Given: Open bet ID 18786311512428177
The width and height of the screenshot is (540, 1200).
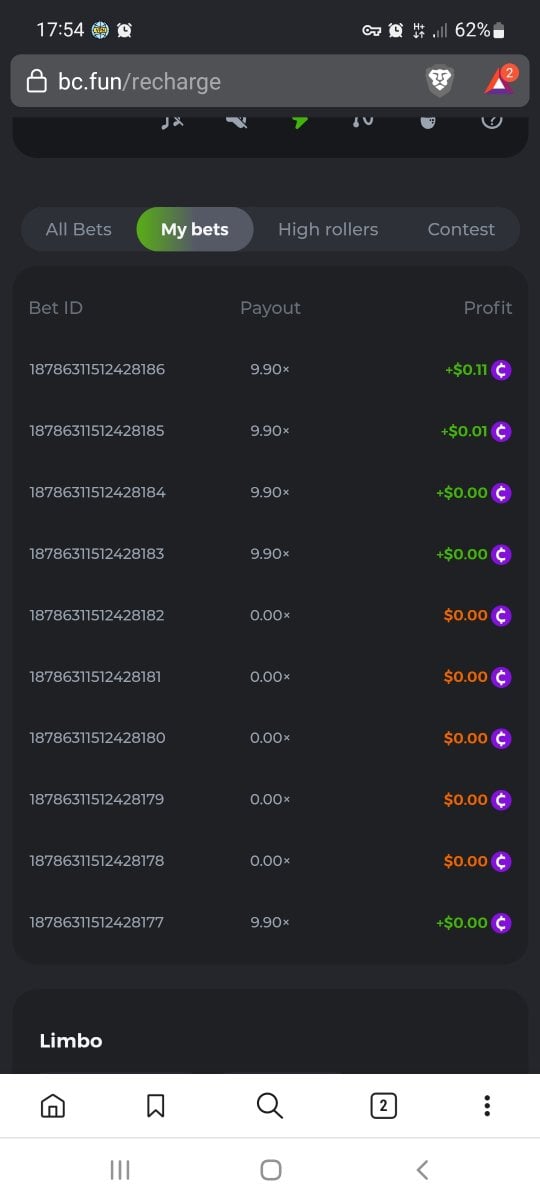Looking at the screenshot, I should (x=97, y=922).
